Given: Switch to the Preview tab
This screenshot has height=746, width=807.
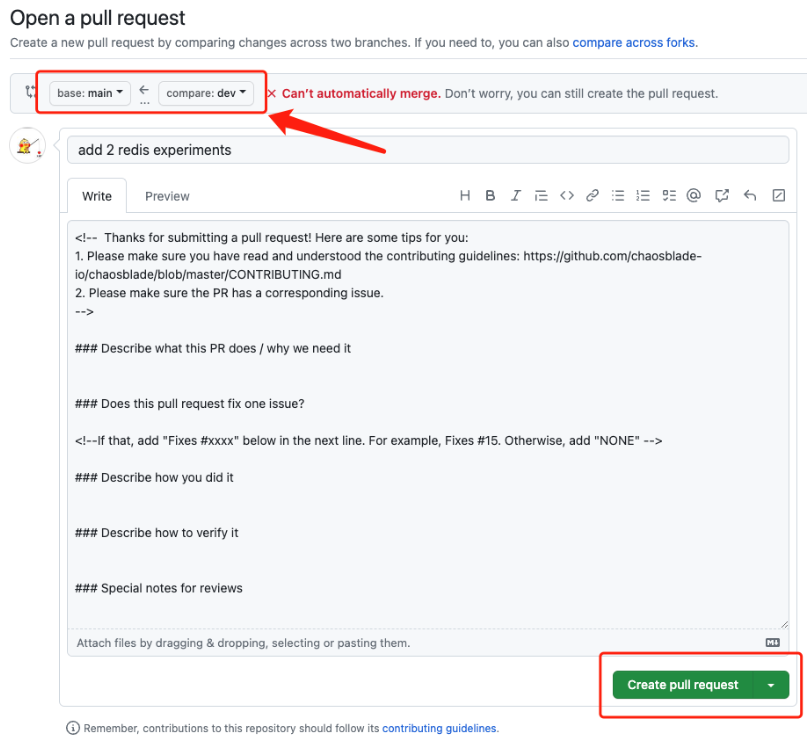Looking at the screenshot, I should click(167, 196).
